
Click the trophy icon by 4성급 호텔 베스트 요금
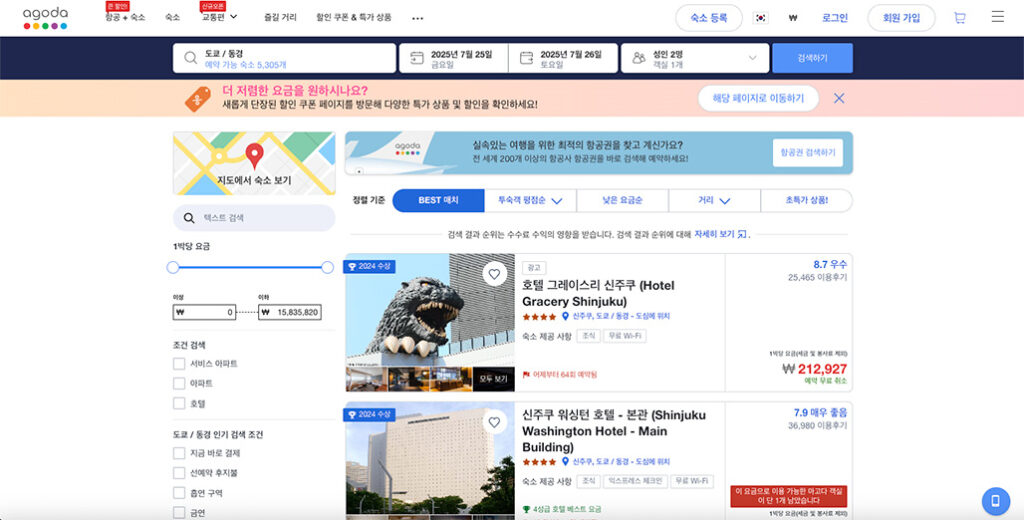coord(526,509)
